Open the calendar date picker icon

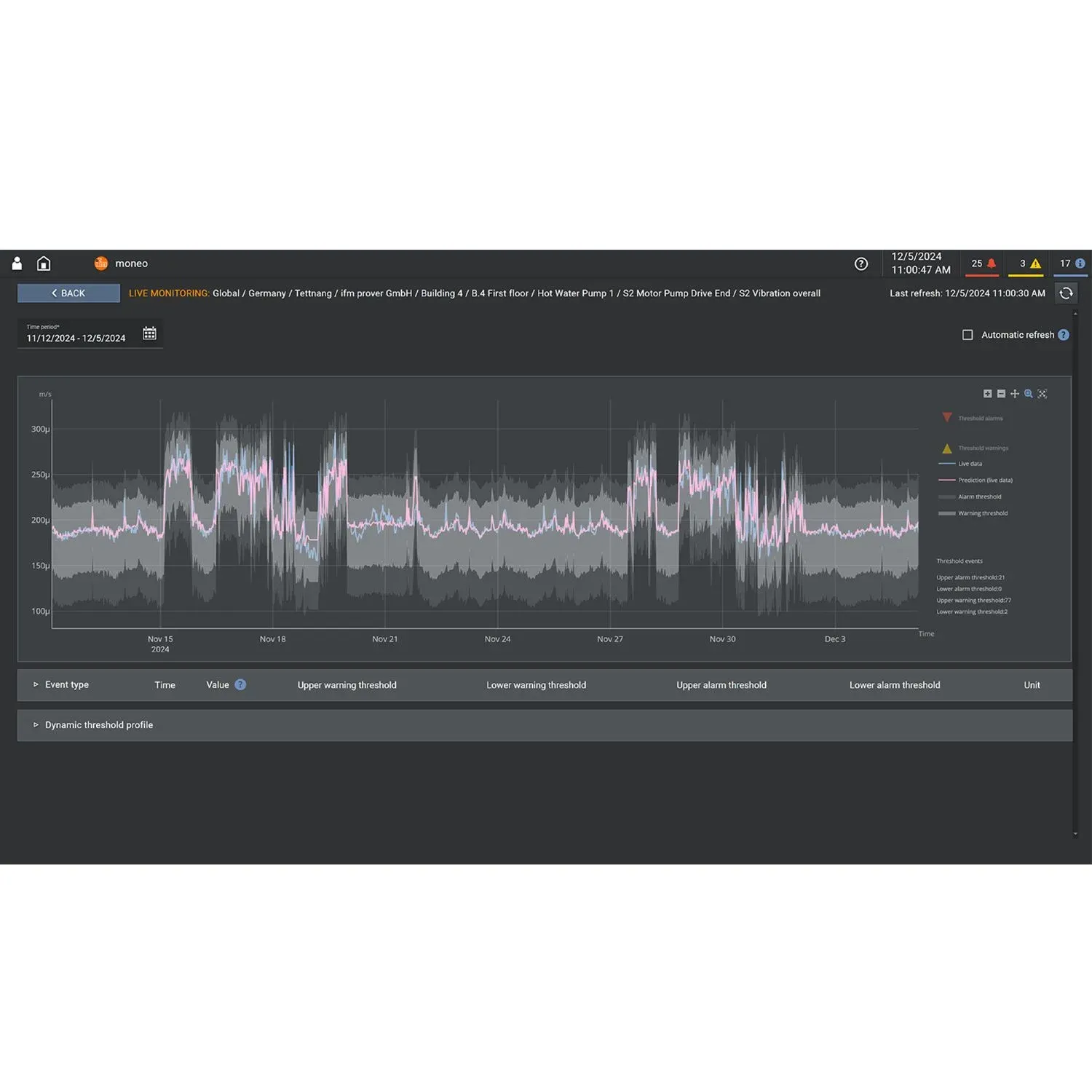pos(149,333)
